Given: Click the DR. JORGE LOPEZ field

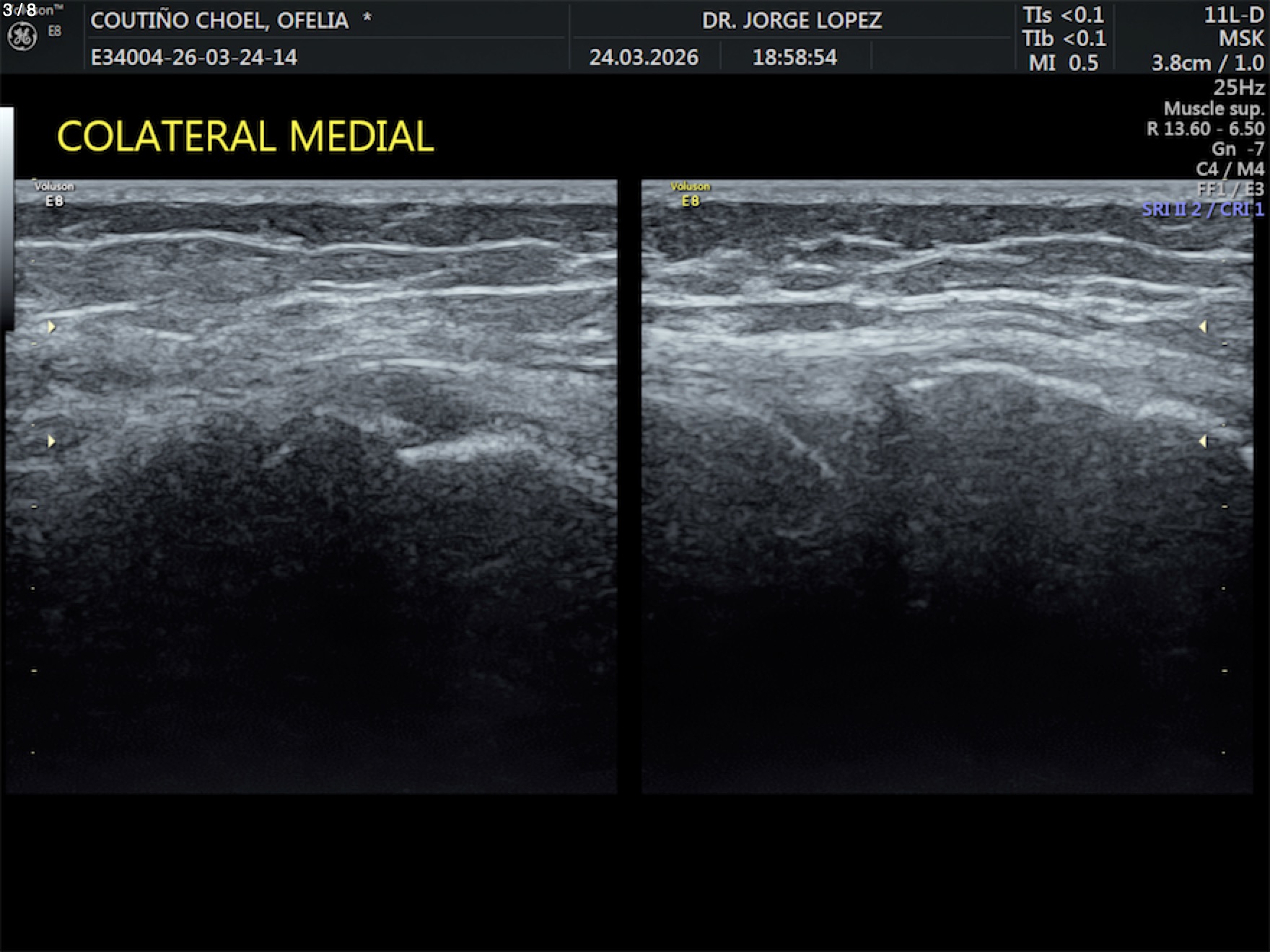Looking at the screenshot, I should pyautogui.click(x=792, y=20).
